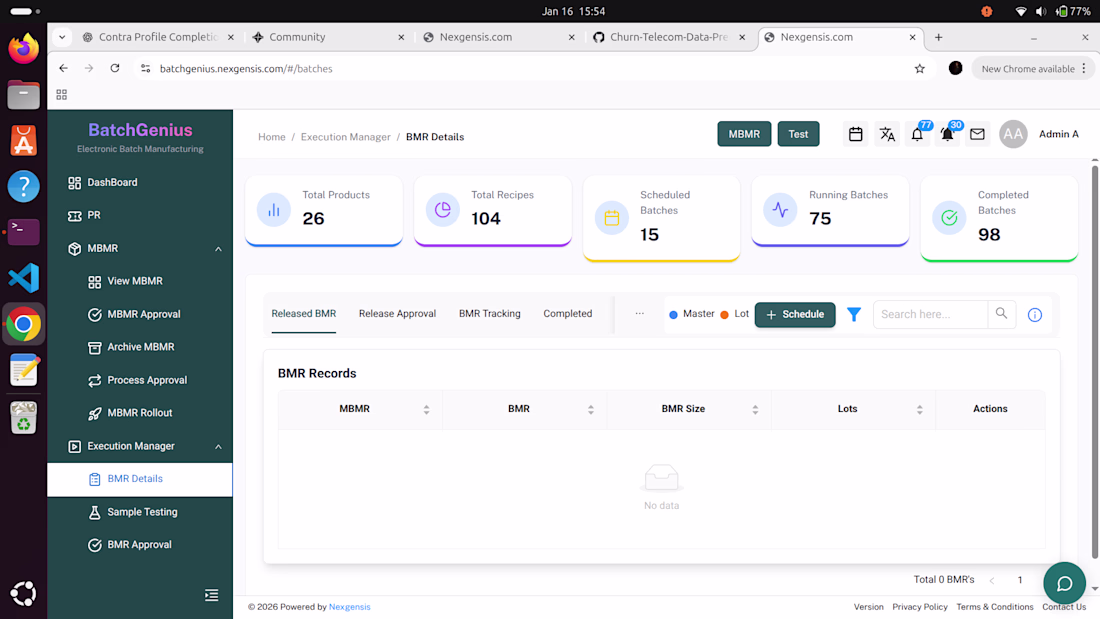Screen dimensions: 1100x619
Task: Toggle sorting on MBMR column
Action: point(426,409)
